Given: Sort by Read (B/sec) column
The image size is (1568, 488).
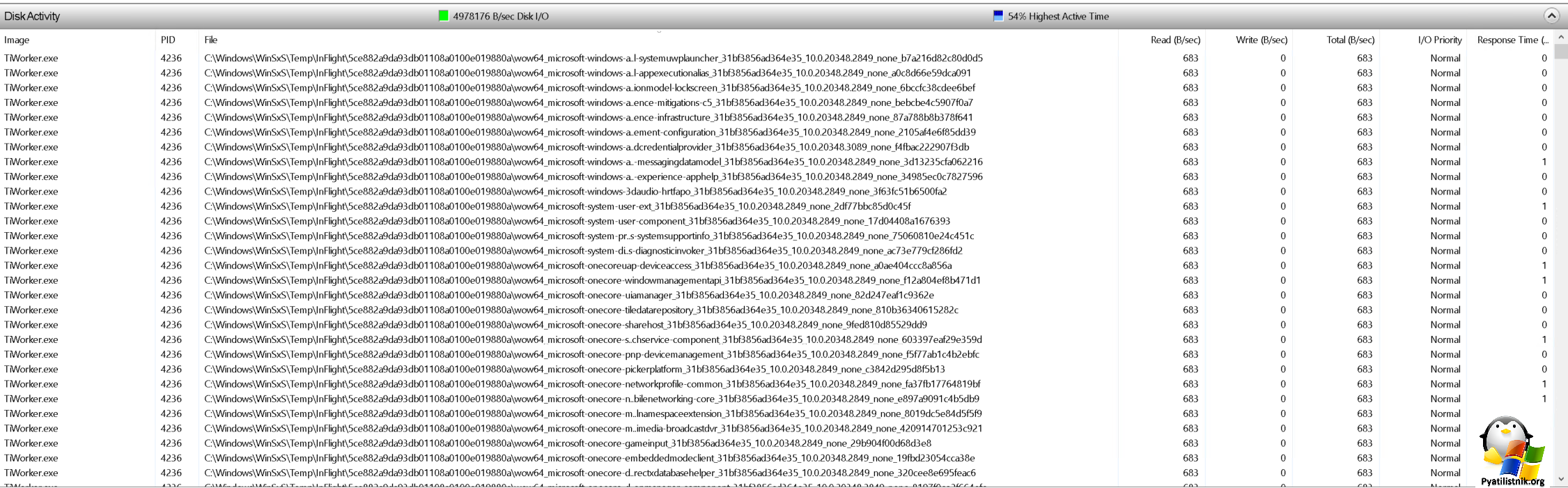Looking at the screenshot, I should pyautogui.click(x=1175, y=40).
